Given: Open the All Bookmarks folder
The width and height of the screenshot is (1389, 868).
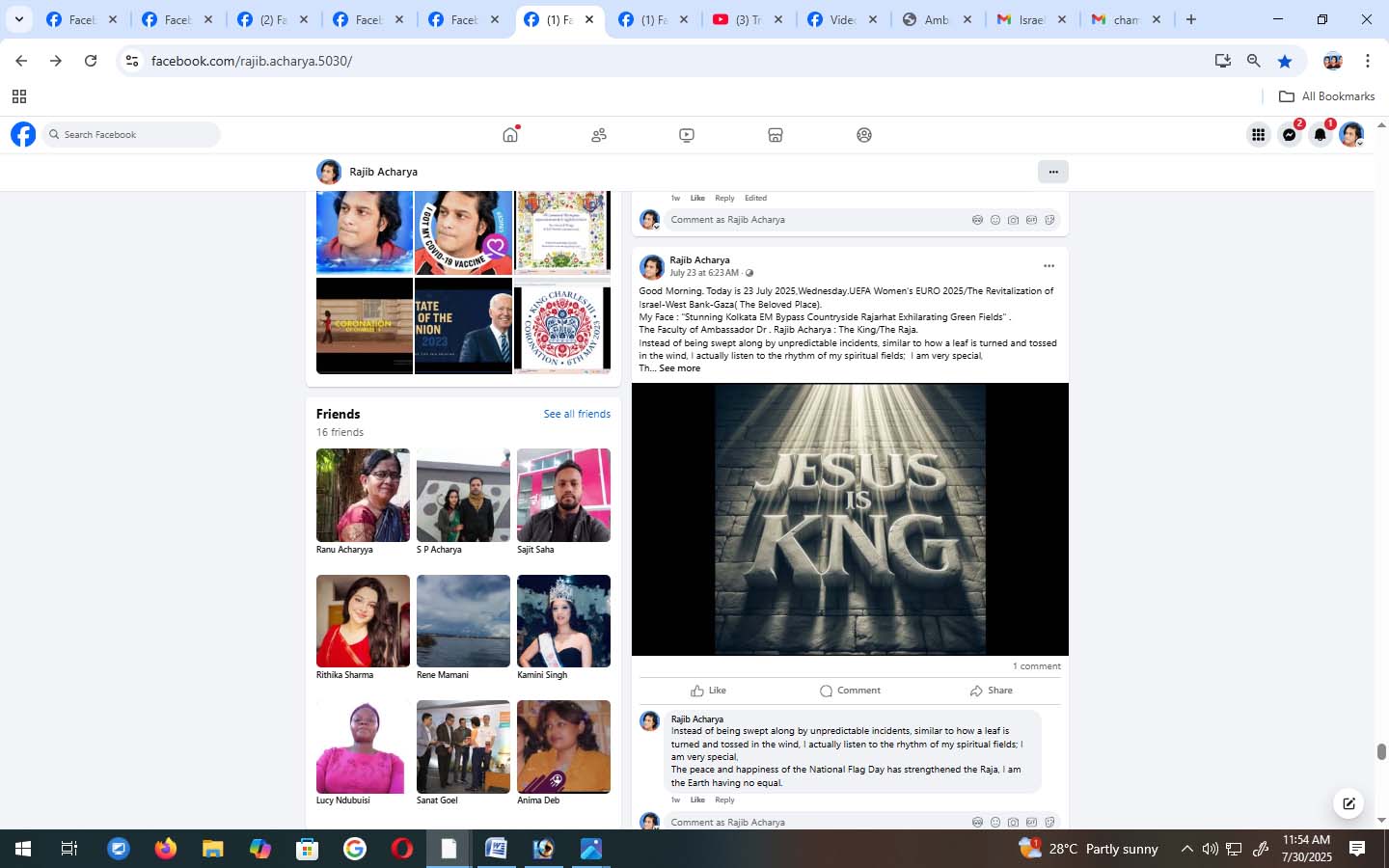Looking at the screenshot, I should point(1326,96).
